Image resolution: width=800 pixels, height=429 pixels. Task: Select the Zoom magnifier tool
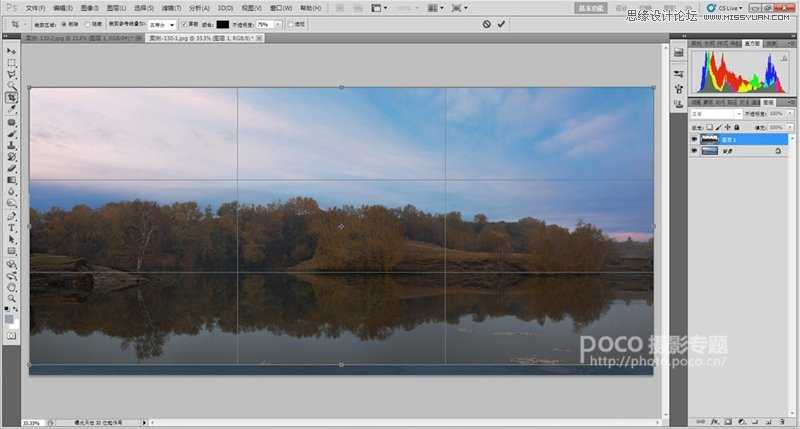click(x=12, y=298)
